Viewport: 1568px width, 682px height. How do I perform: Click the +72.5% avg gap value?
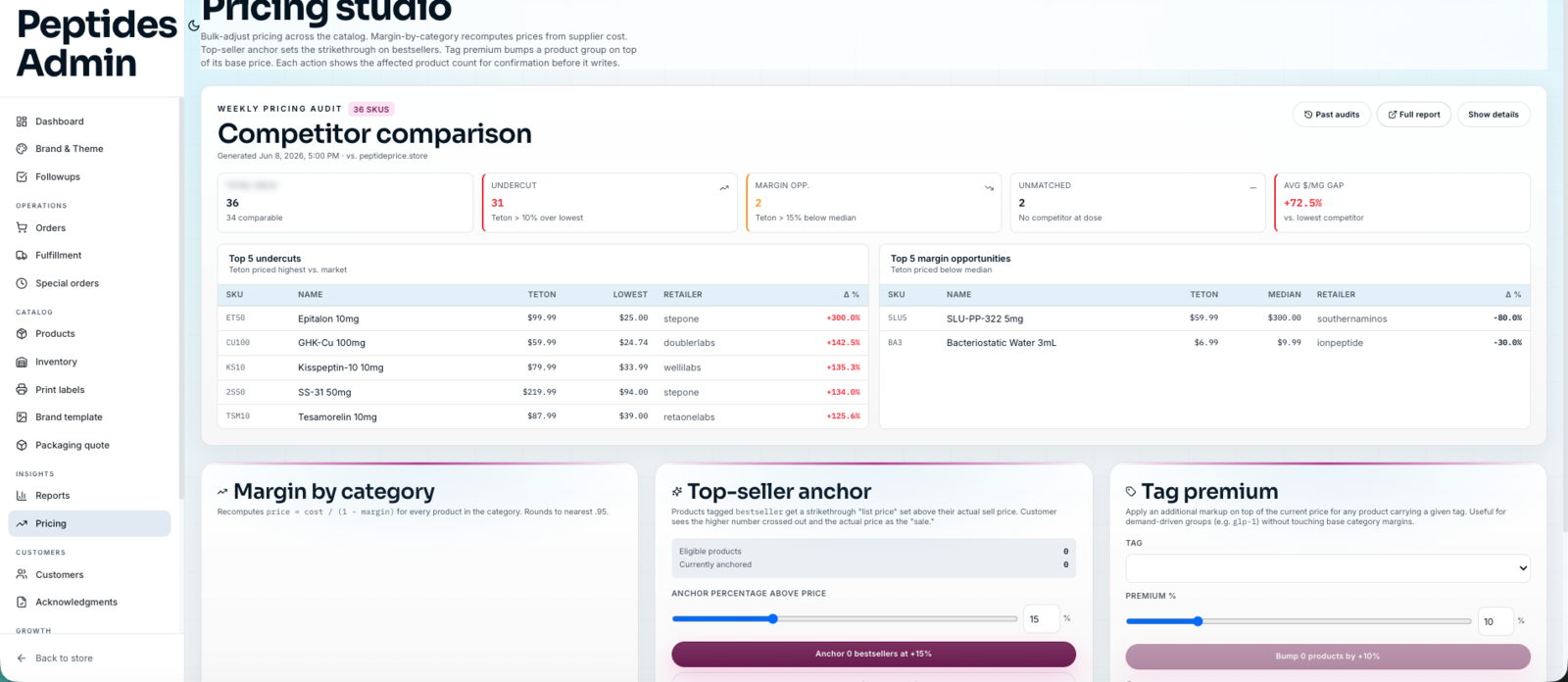coord(1302,204)
